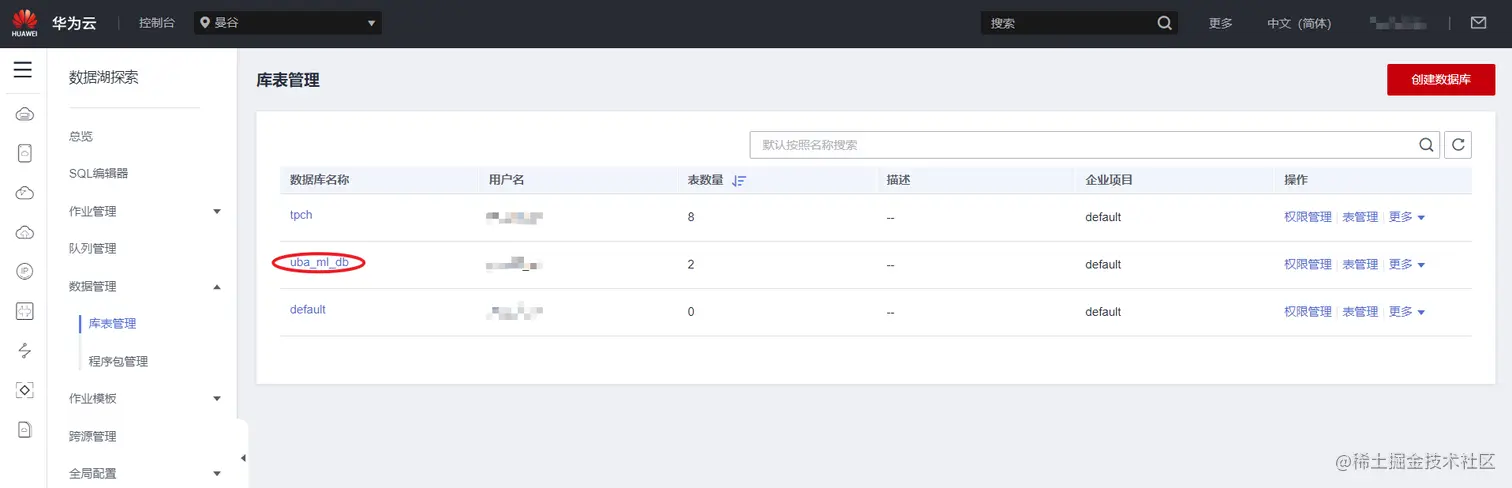Open the hamburger service list menu
Screen dimensions: 1512x488
(x=23, y=70)
